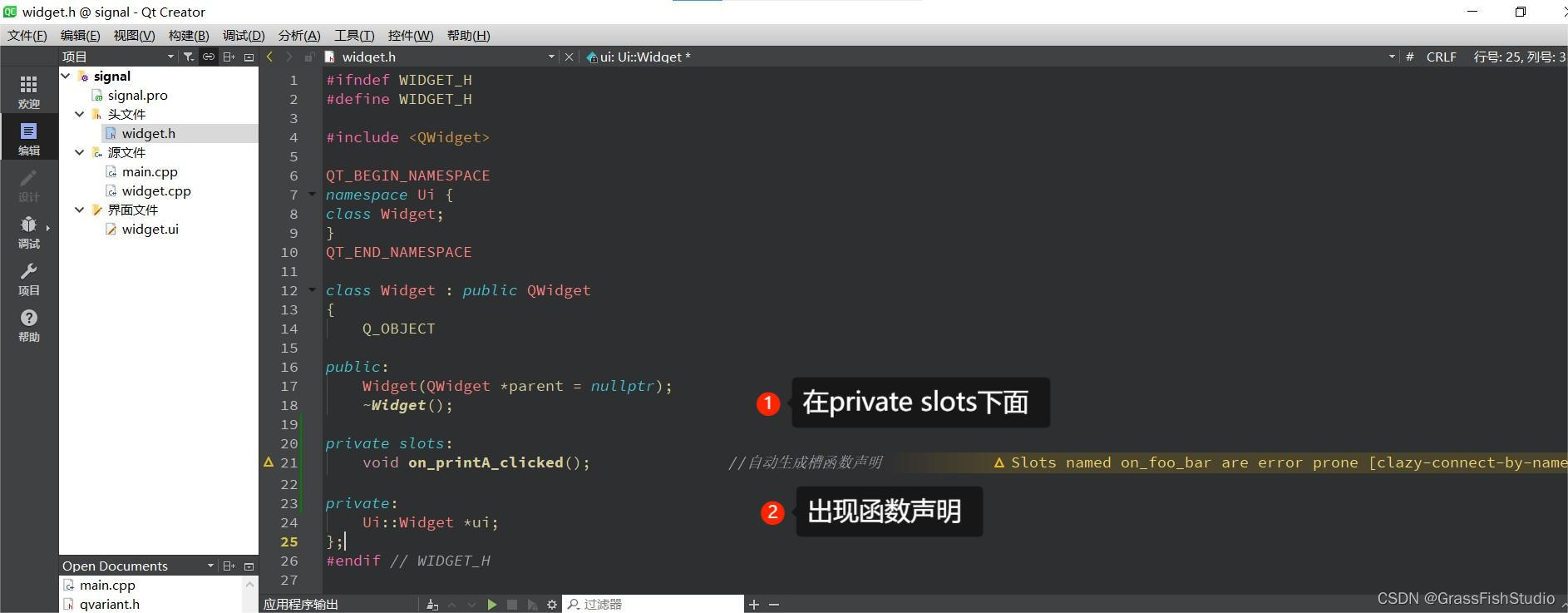Split the Open Documents panel
The image size is (1568, 613).
tap(229, 566)
